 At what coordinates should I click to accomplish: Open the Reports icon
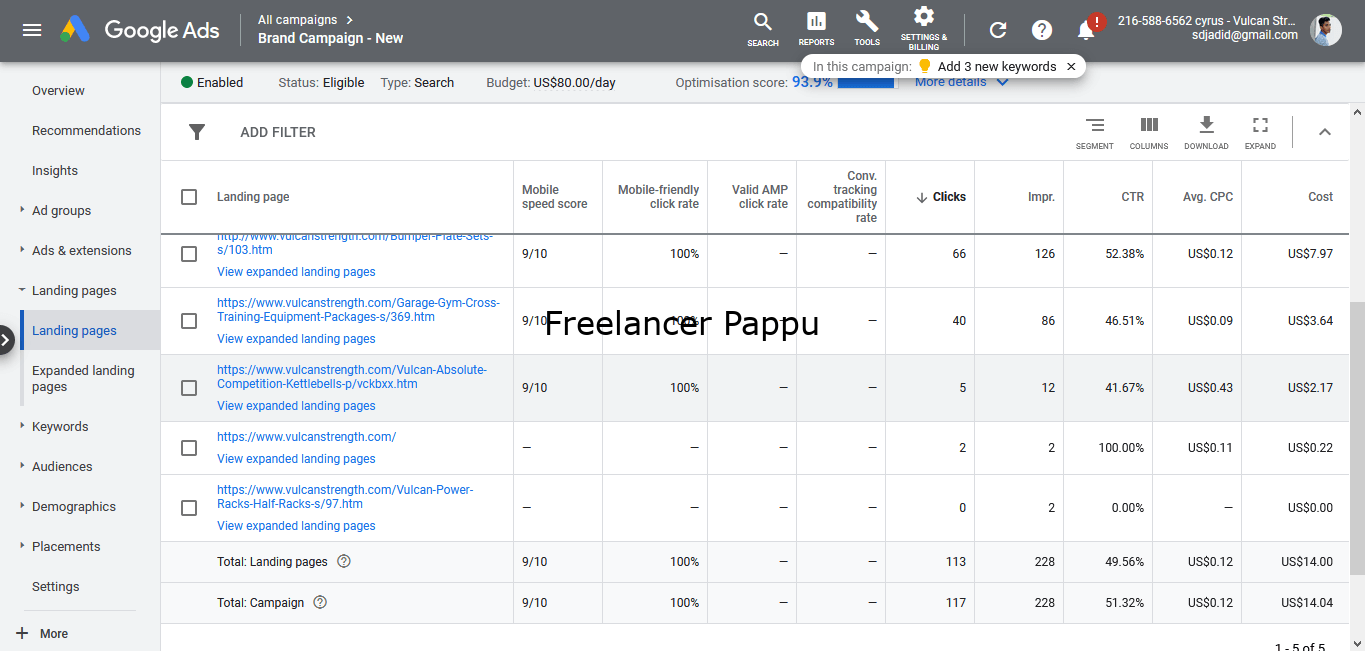click(816, 29)
